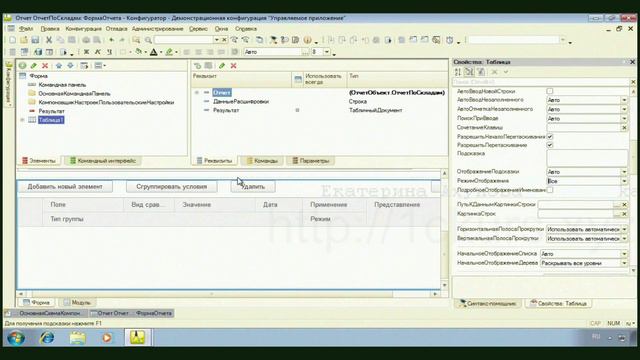Open Internet Explorer from the taskbar
This screenshot has height=360, width=640.
coord(47,338)
